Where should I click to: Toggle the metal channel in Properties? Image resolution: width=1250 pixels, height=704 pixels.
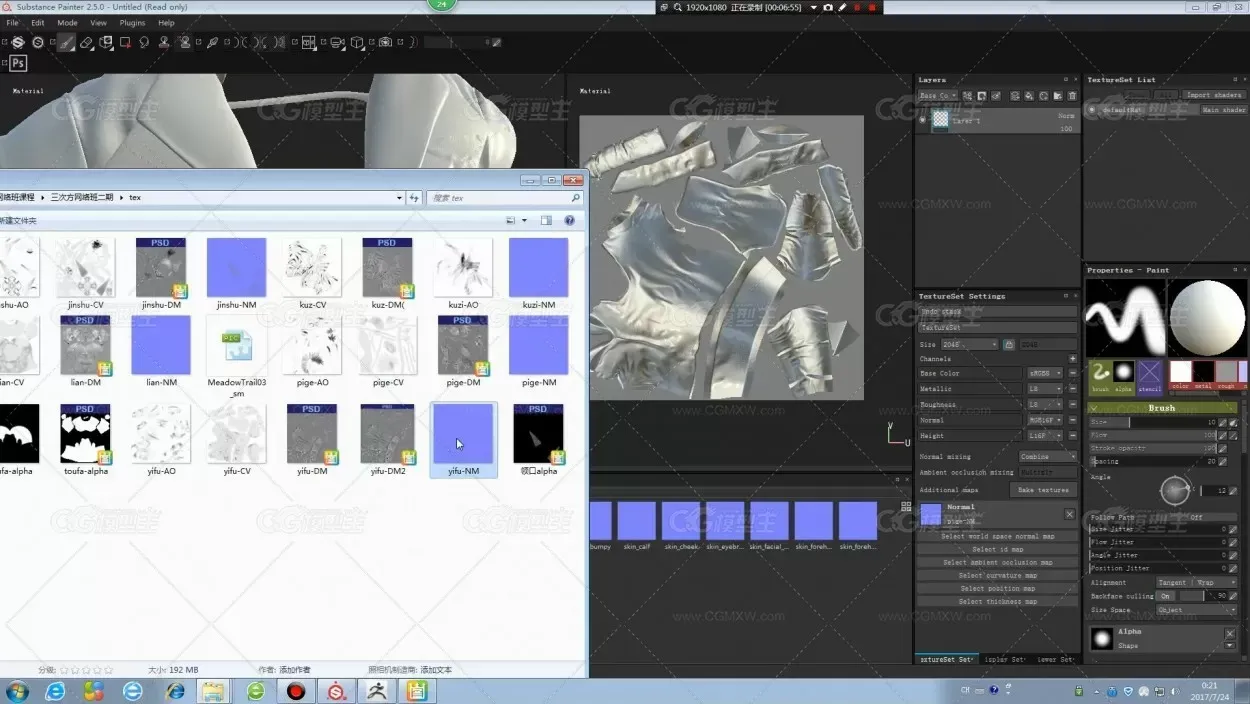coord(1203,376)
